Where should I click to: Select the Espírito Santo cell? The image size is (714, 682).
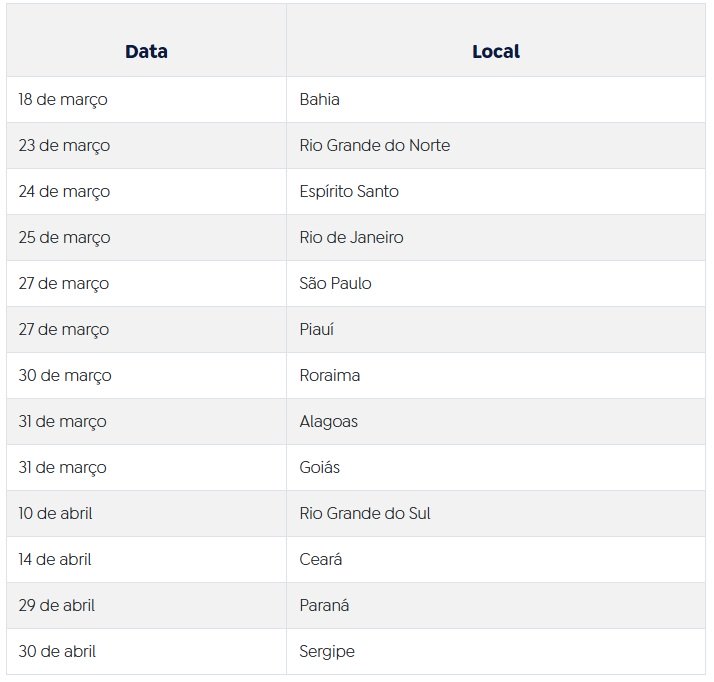(x=349, y=192)
